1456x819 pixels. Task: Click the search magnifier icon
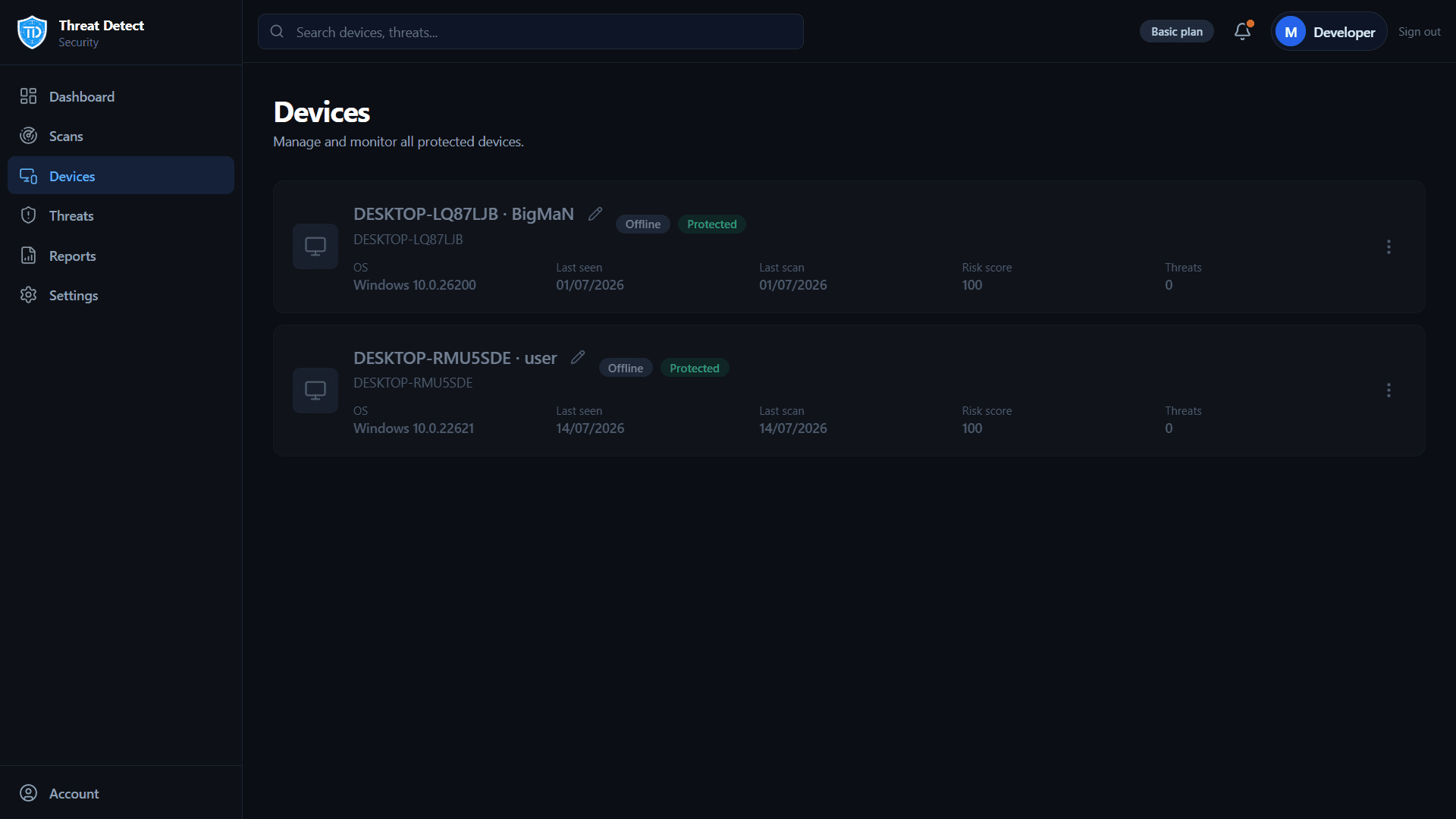pyautogui.click(x=277, y=32)
